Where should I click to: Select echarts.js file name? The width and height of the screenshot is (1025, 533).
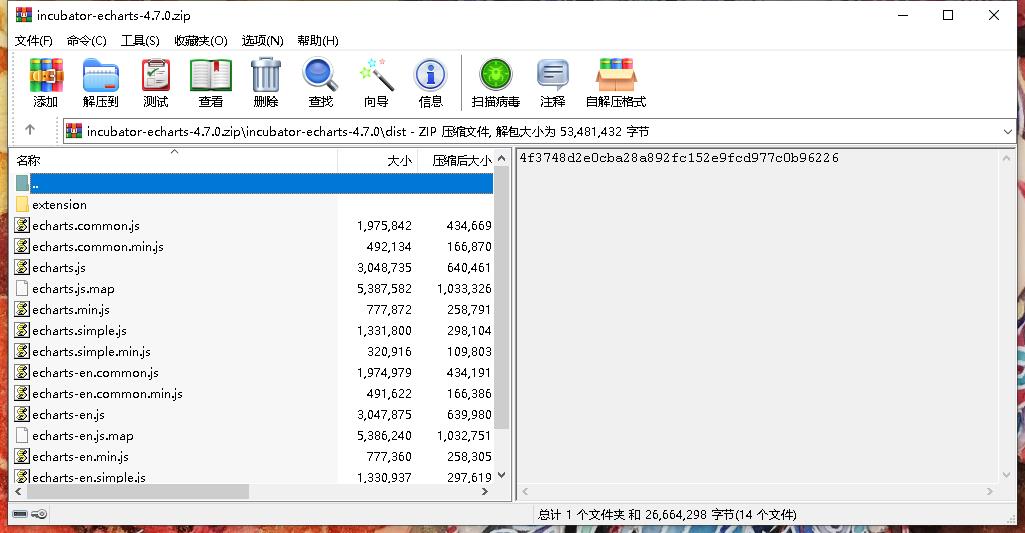(59, 267)
